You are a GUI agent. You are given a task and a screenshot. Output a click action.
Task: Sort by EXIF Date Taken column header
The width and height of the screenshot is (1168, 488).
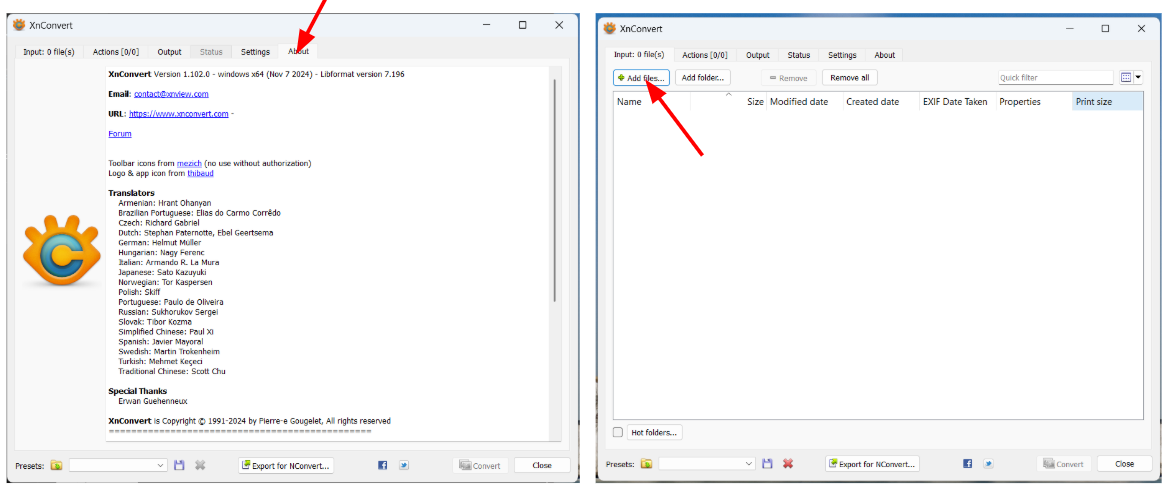(x=958, y=101)
